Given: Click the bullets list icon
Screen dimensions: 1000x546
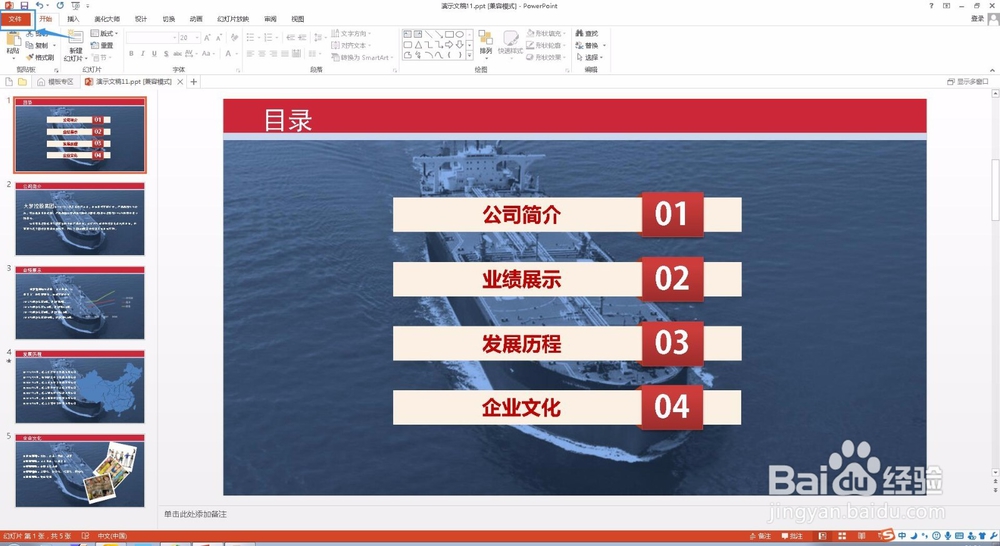Looking at the screenshot, I should 252,38.
